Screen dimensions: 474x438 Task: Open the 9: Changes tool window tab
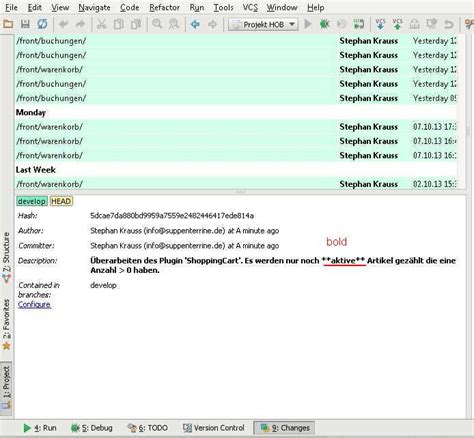coord(285,428)
